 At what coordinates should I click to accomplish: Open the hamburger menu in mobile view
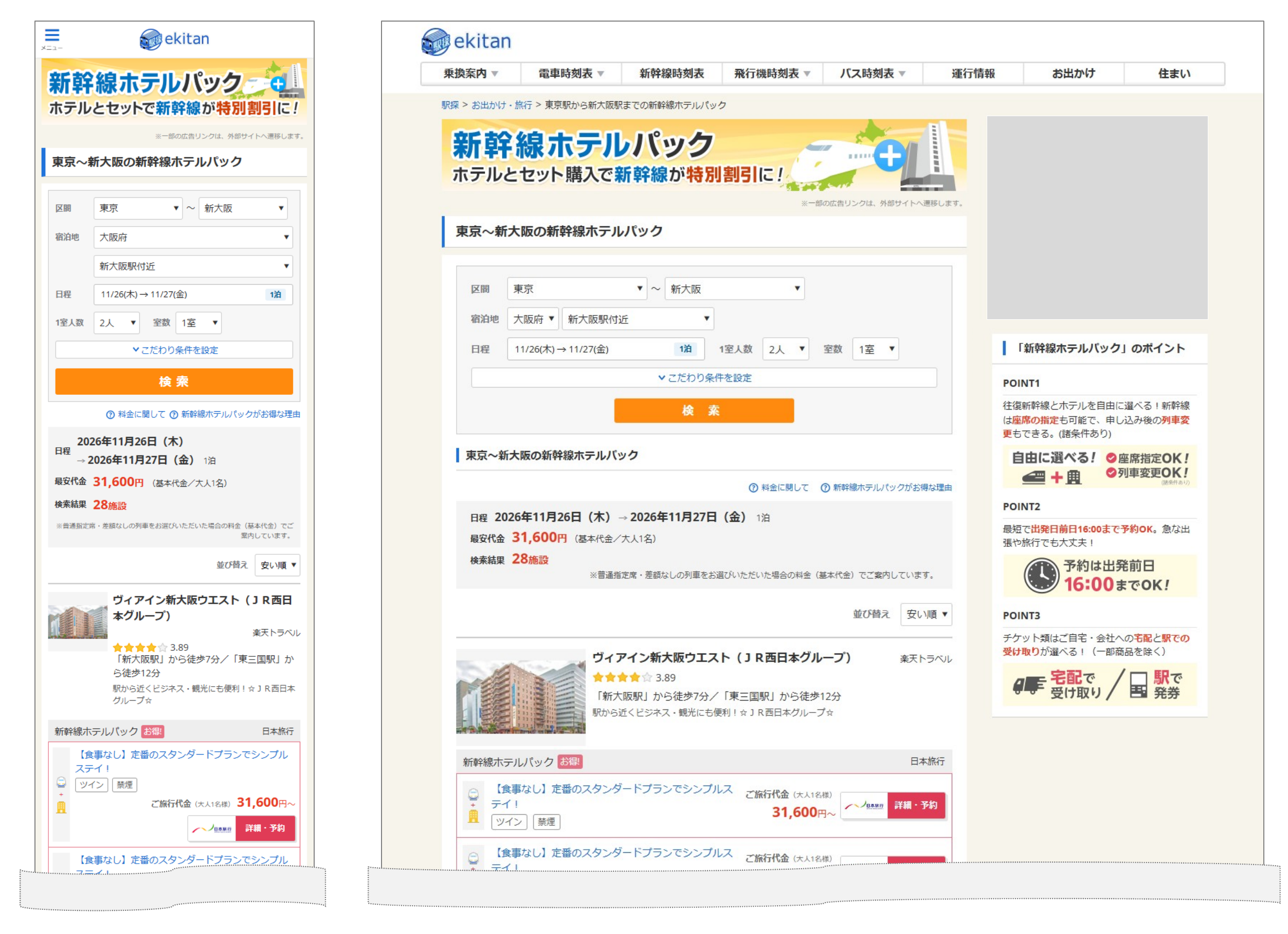pos(52,38)
